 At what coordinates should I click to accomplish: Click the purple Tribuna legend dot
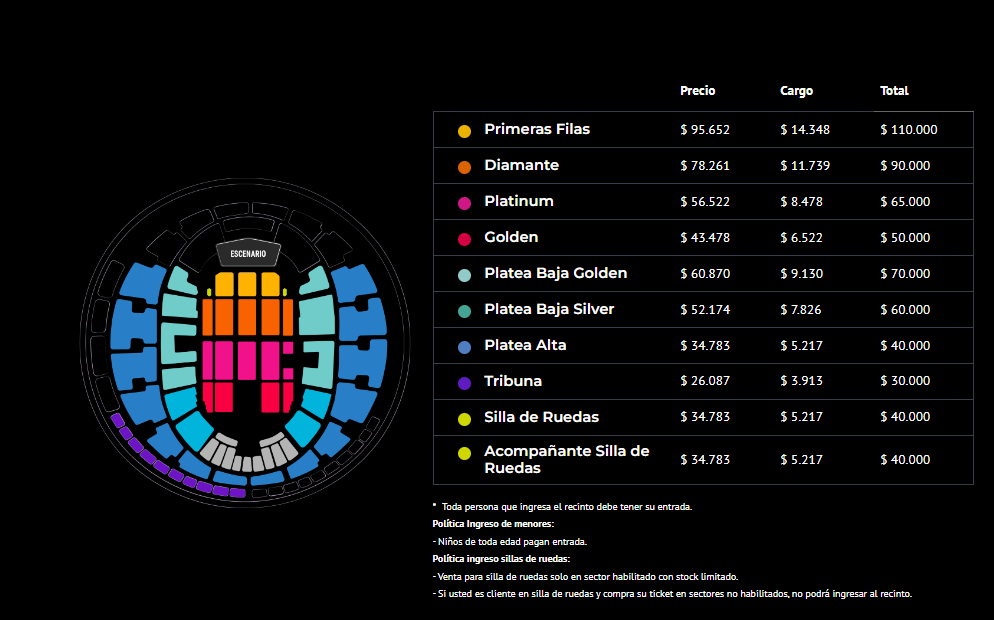pos(464,383)
